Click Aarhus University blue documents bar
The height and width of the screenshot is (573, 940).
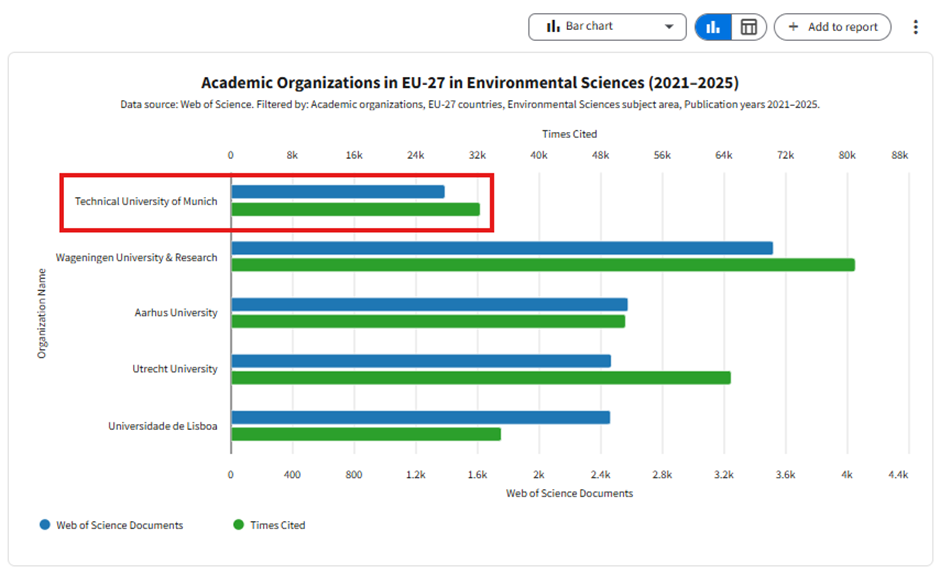point(430,304)
